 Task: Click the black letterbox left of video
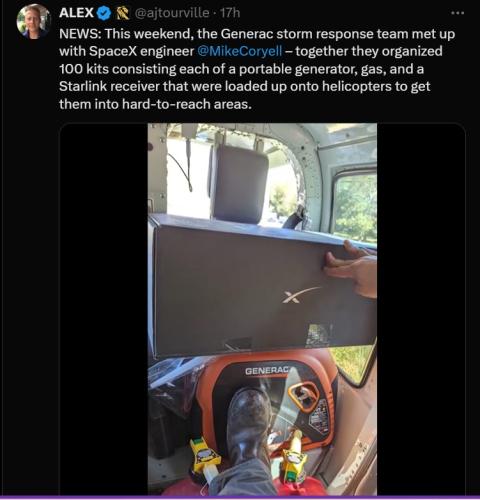tap(104, 309)
